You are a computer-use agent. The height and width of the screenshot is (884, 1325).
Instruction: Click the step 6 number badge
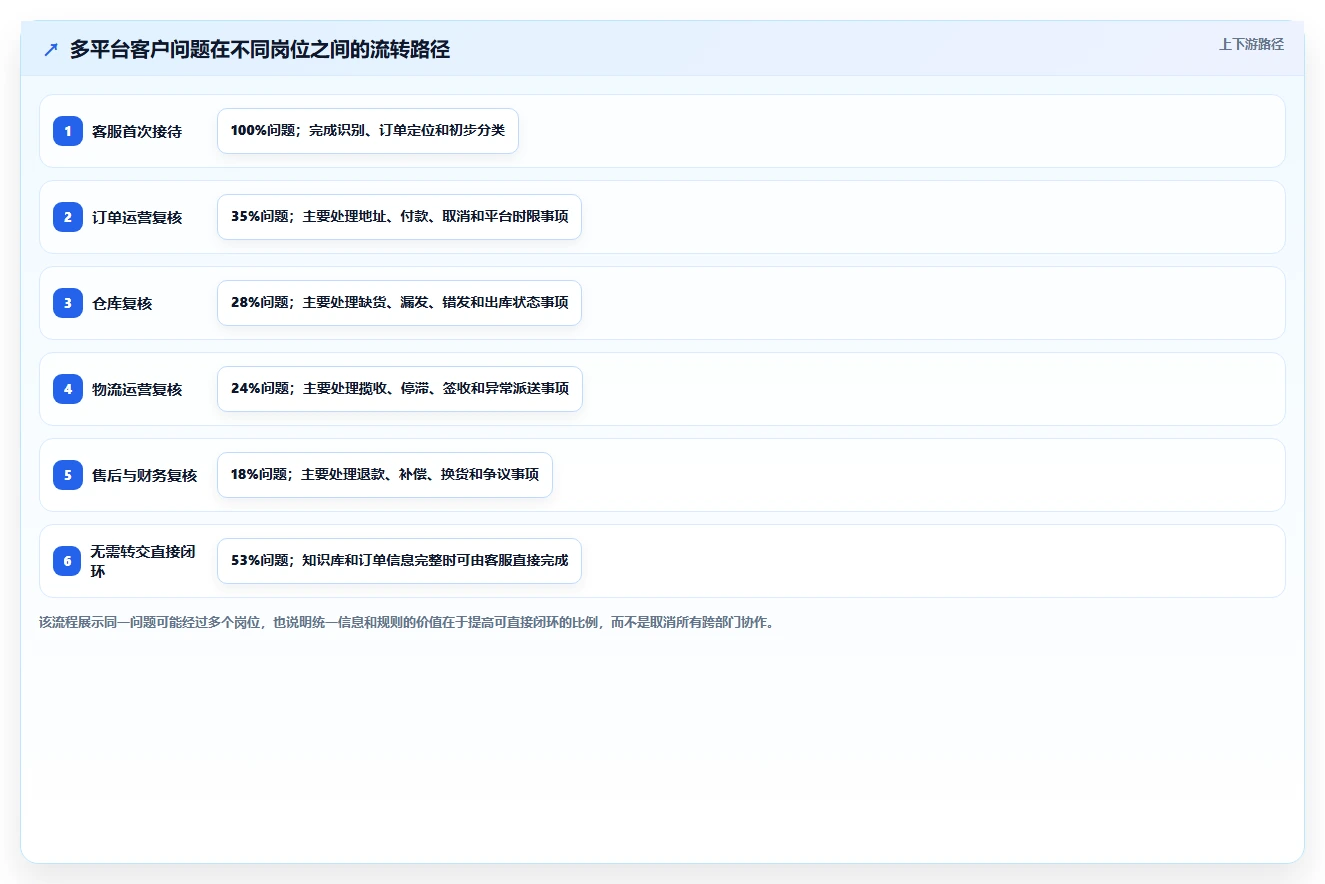(68, 561)
